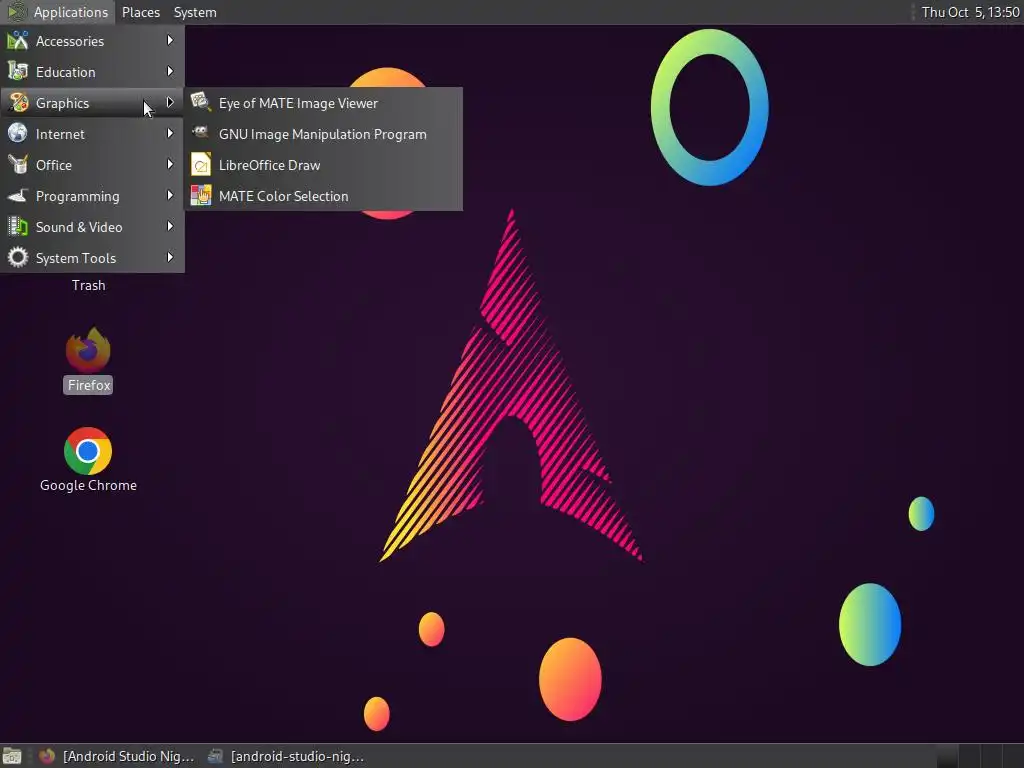Click the Applications menu logo icon
Image resolution: width=1024 pixels, height=768 pixels.
(x=16, y=12)
